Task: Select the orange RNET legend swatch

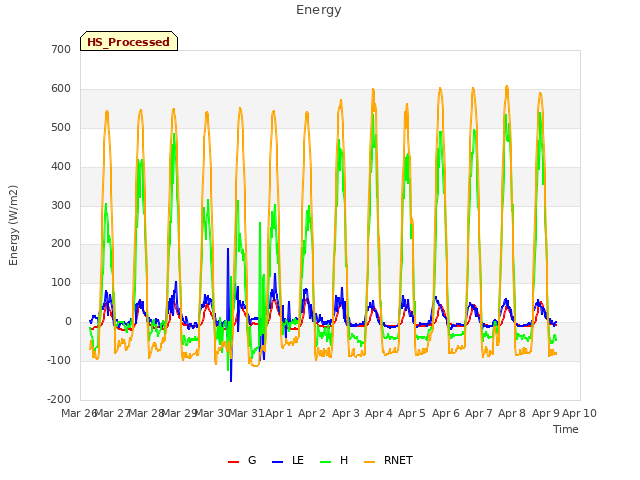Action: click(369, 462)
